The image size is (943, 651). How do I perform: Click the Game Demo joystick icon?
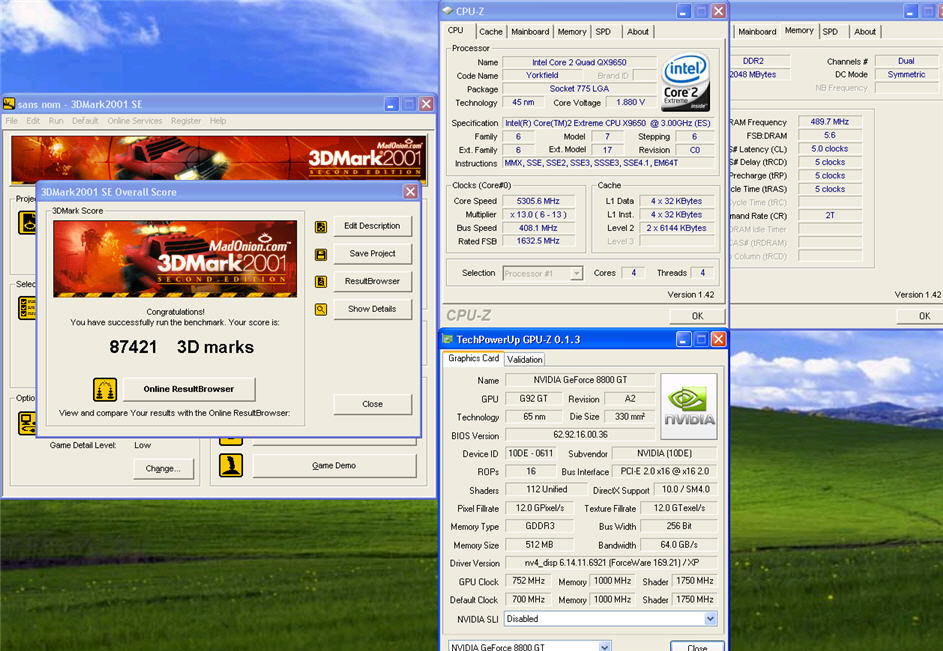pyautogui.click(x=231, y=465)
